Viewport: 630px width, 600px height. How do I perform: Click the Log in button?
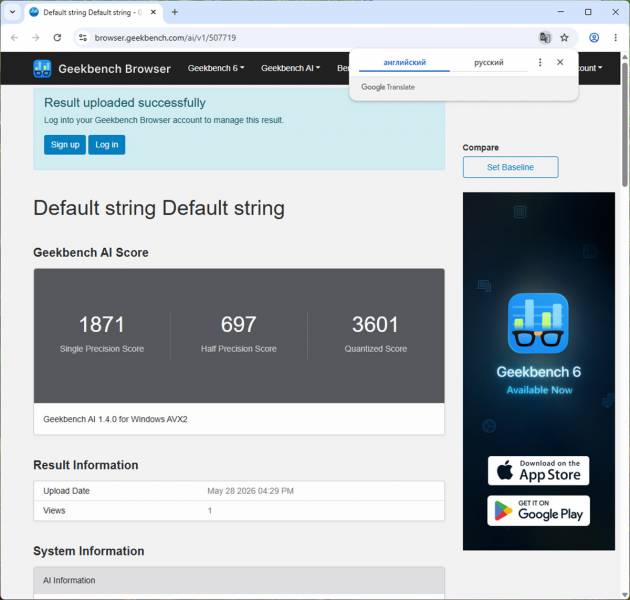tap(106, 145)
